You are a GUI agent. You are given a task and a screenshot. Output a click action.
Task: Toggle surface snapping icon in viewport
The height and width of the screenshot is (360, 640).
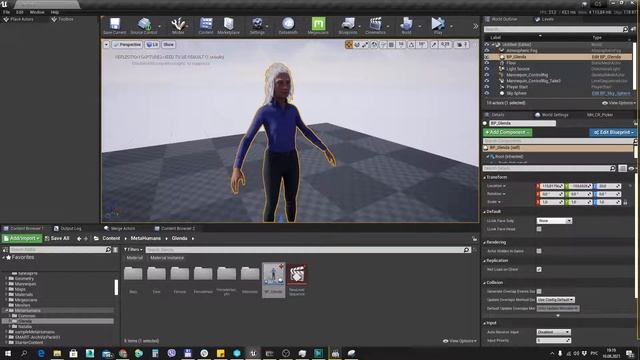pyautogui.click(x=383, y=44)
